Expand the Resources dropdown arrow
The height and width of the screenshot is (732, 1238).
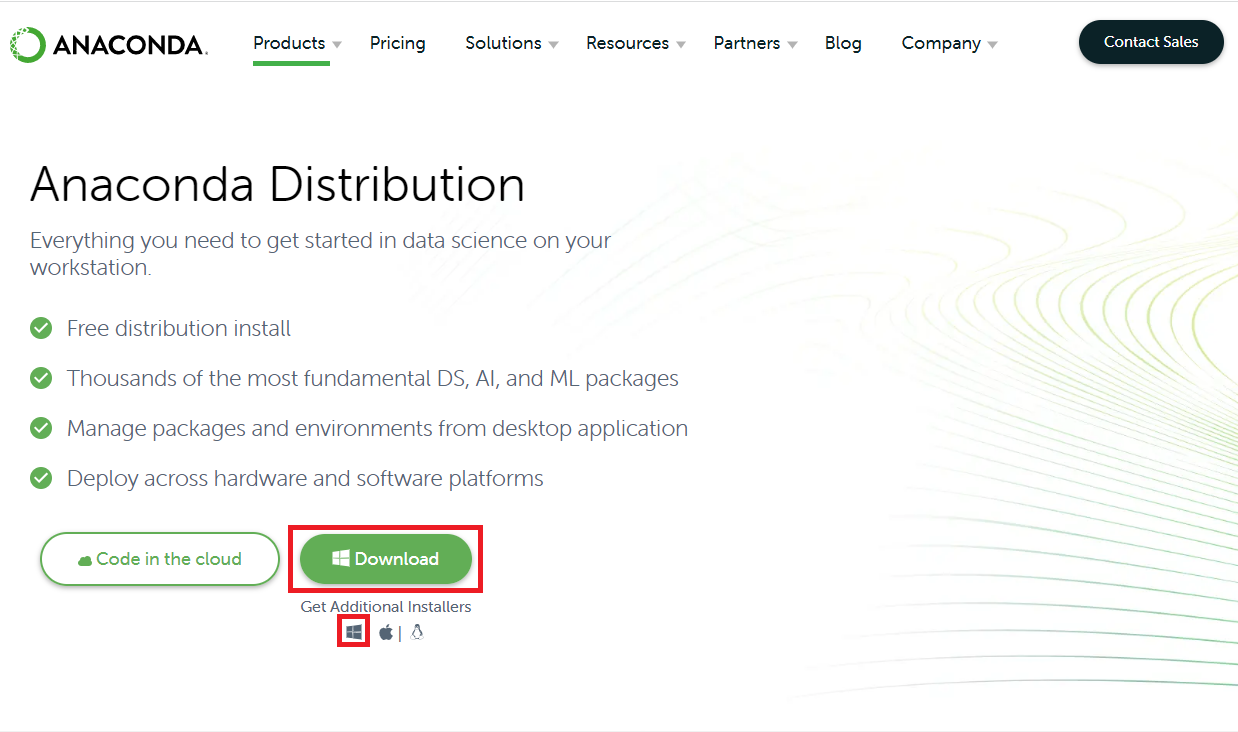[681, 45]
